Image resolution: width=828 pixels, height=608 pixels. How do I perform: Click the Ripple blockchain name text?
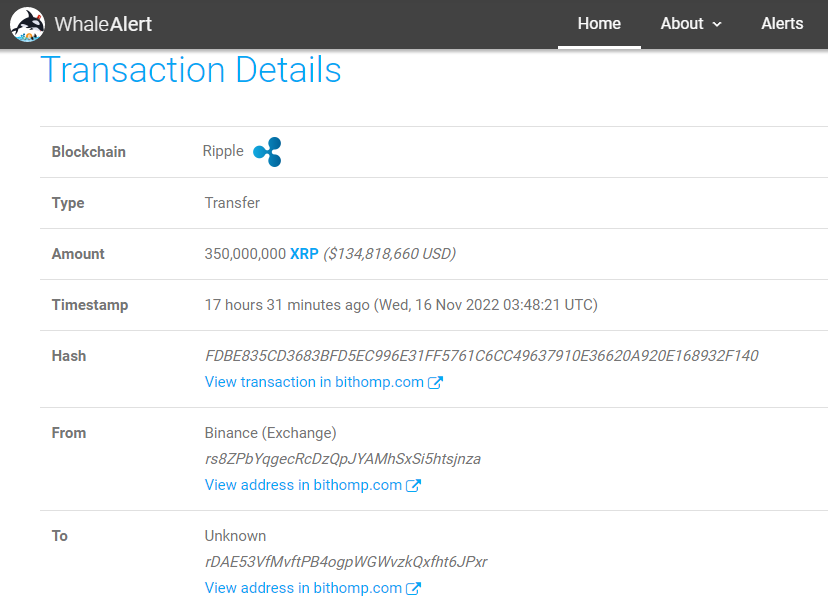pyautogui.click(x=223, y=151)
